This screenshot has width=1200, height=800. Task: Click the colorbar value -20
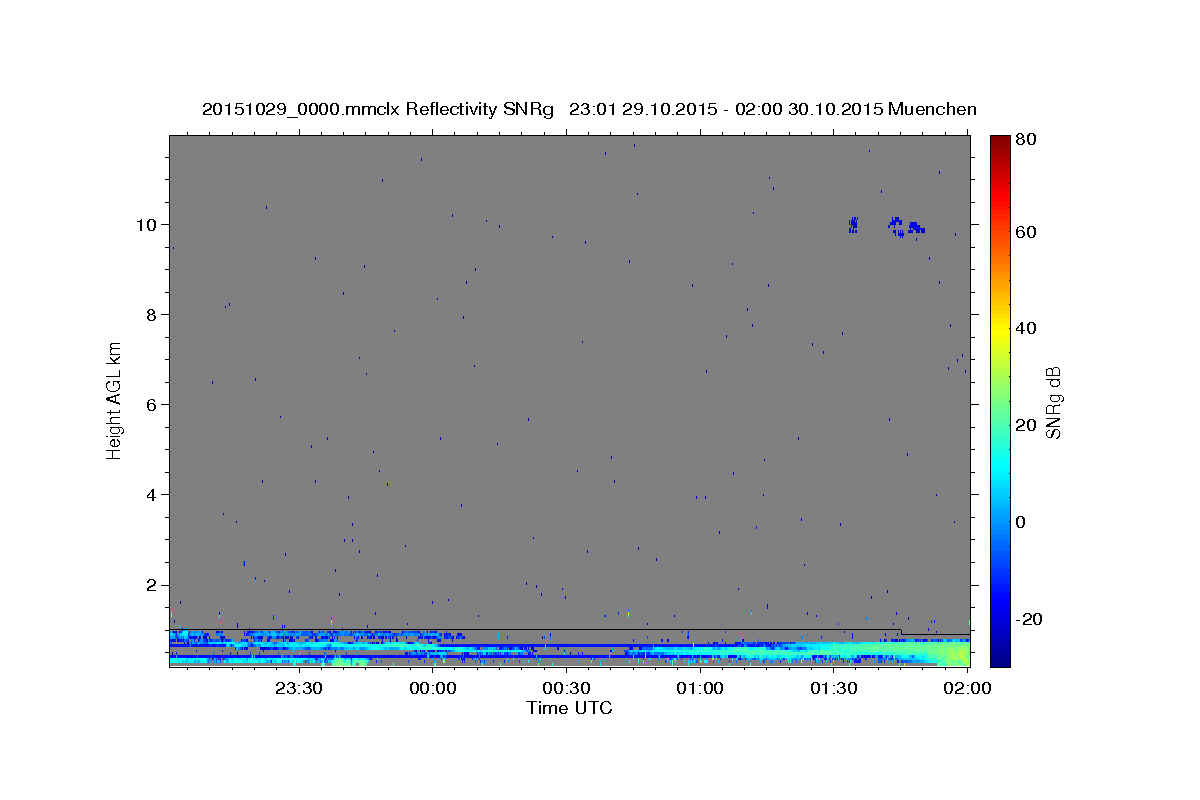point(1029,619)
